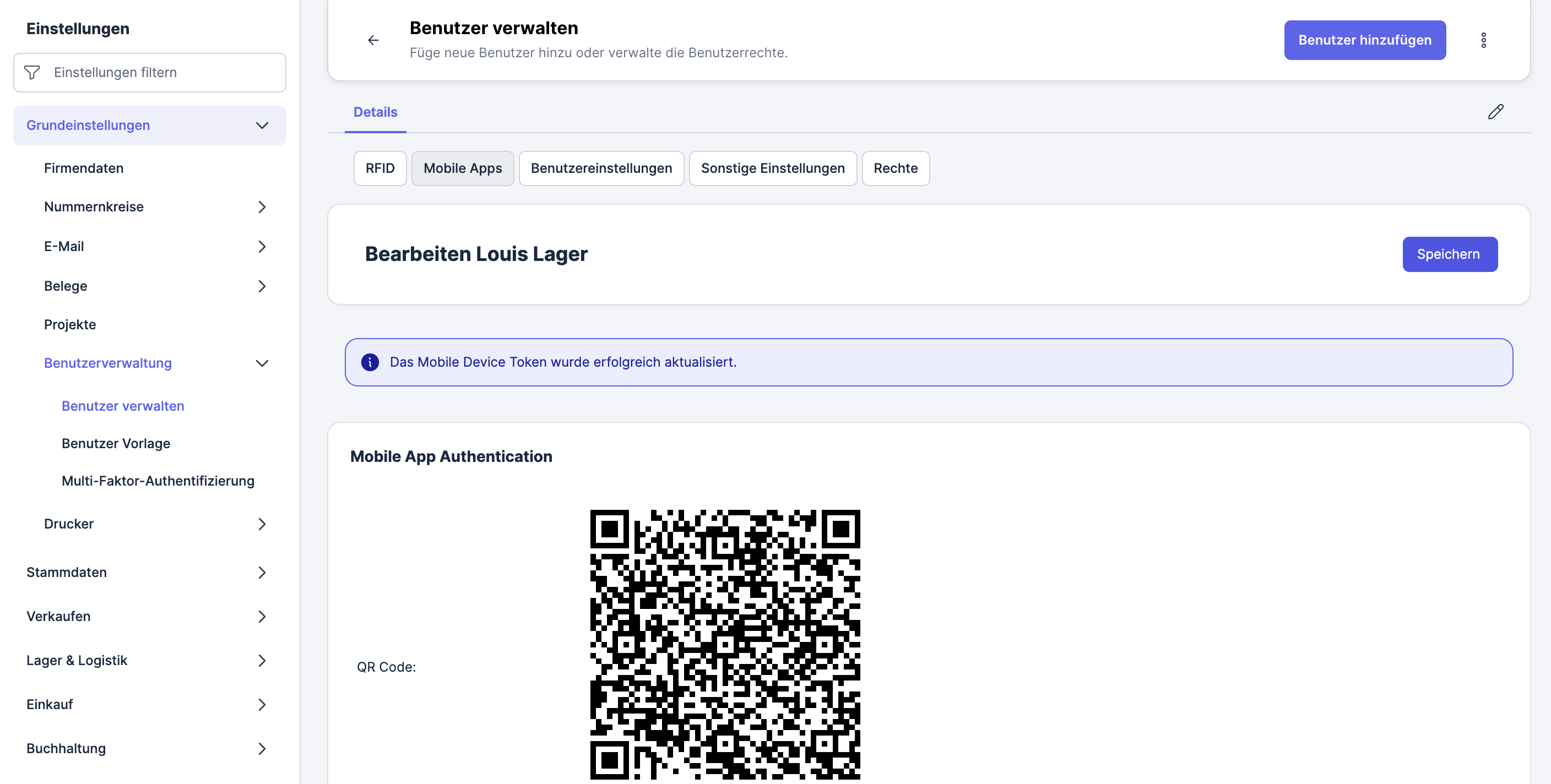Screen dimensions: 1551x784
Task: Expand the Nummernkreise submenu
Action: (x=262, y=207)
